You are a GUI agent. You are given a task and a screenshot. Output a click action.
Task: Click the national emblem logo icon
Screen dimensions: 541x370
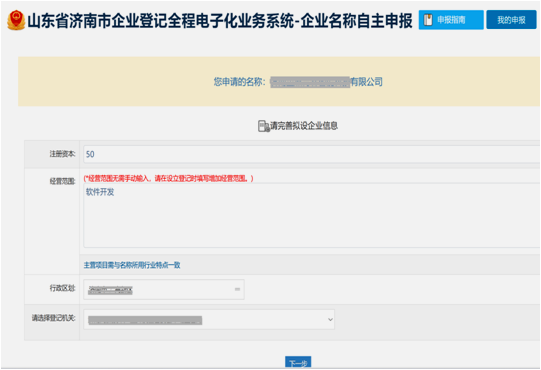tap(16, 20)
